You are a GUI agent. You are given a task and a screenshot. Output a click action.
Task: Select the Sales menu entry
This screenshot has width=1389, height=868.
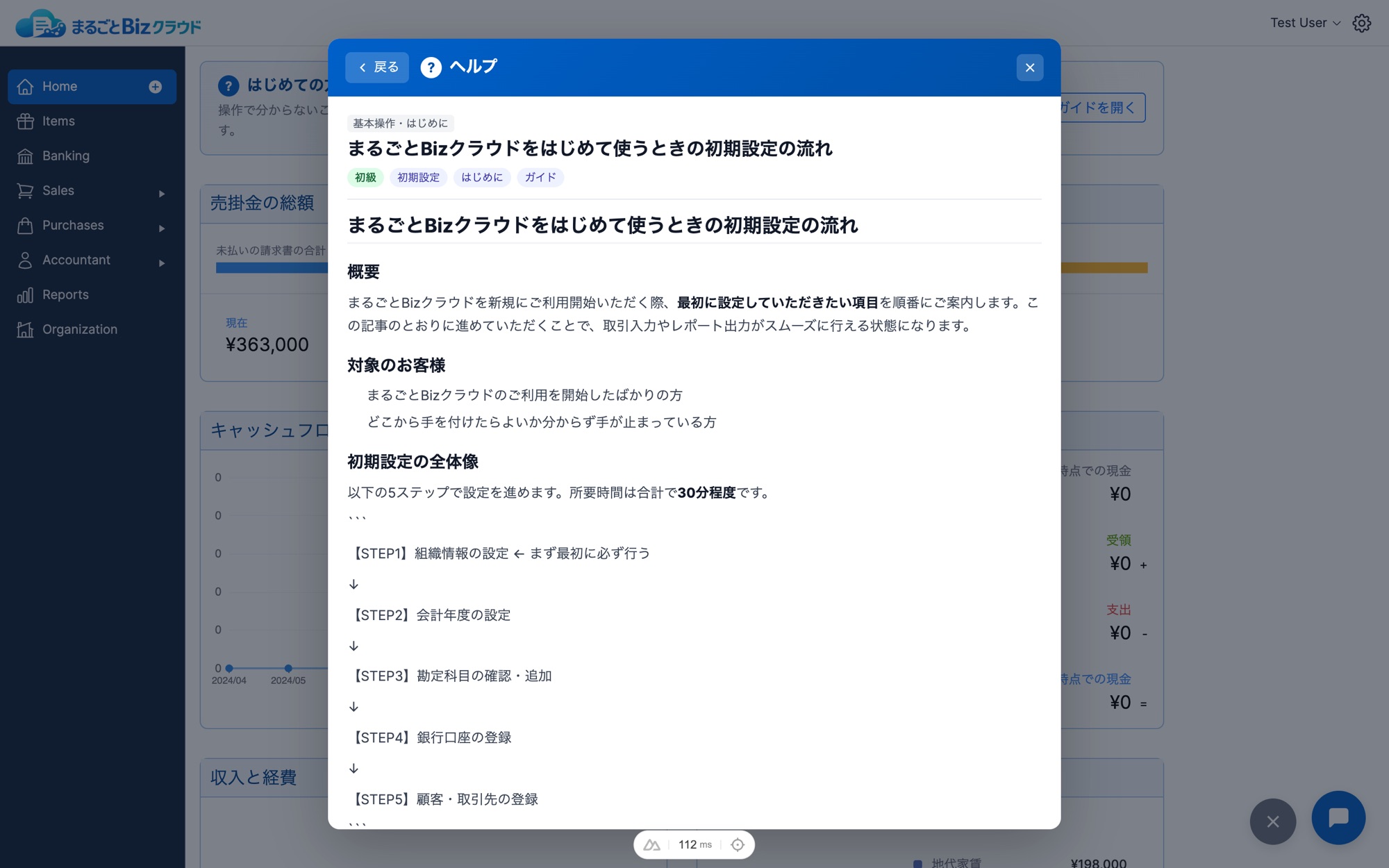[x=92, y=191]
